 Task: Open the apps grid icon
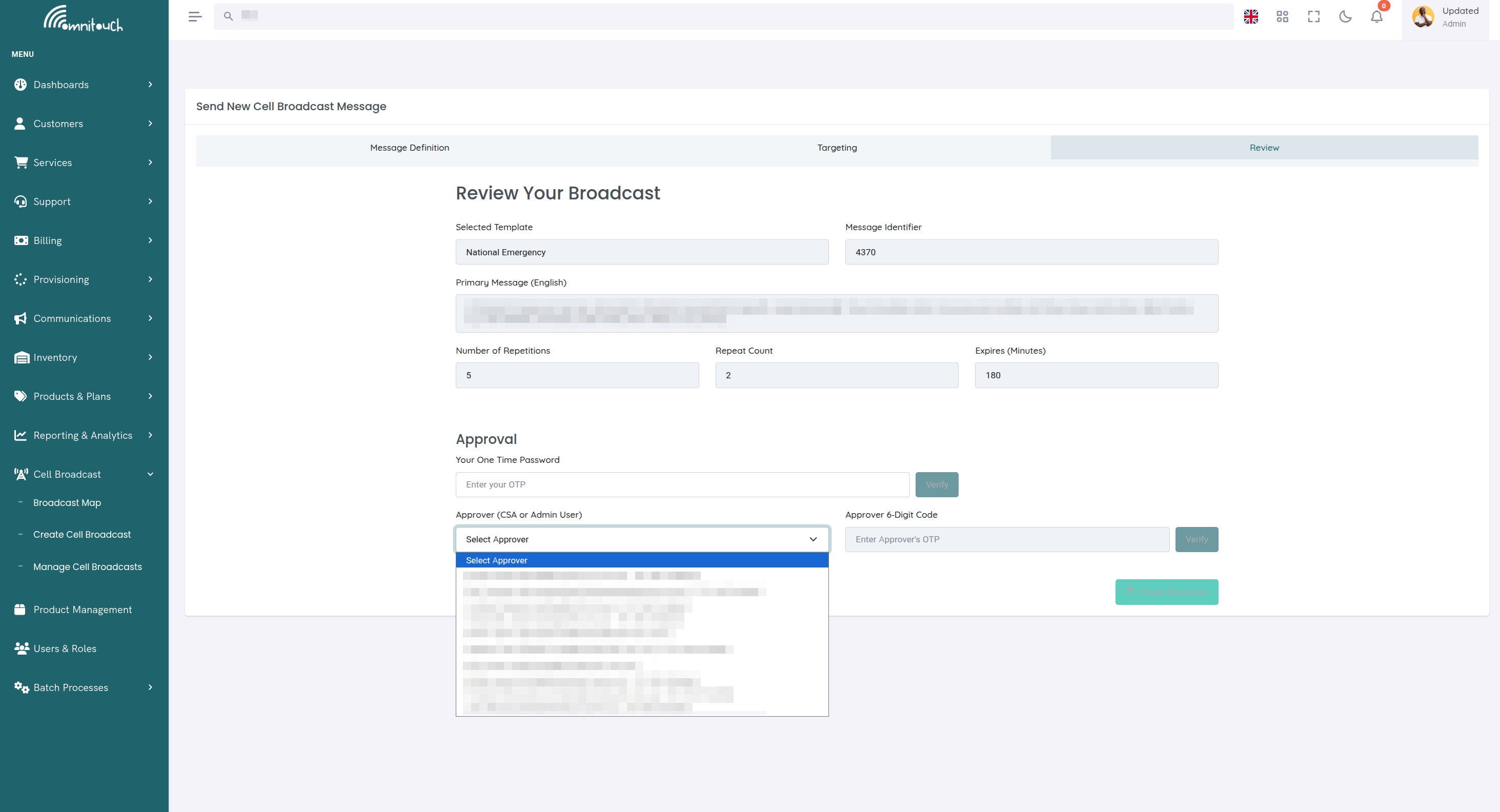coord(1282,16)
